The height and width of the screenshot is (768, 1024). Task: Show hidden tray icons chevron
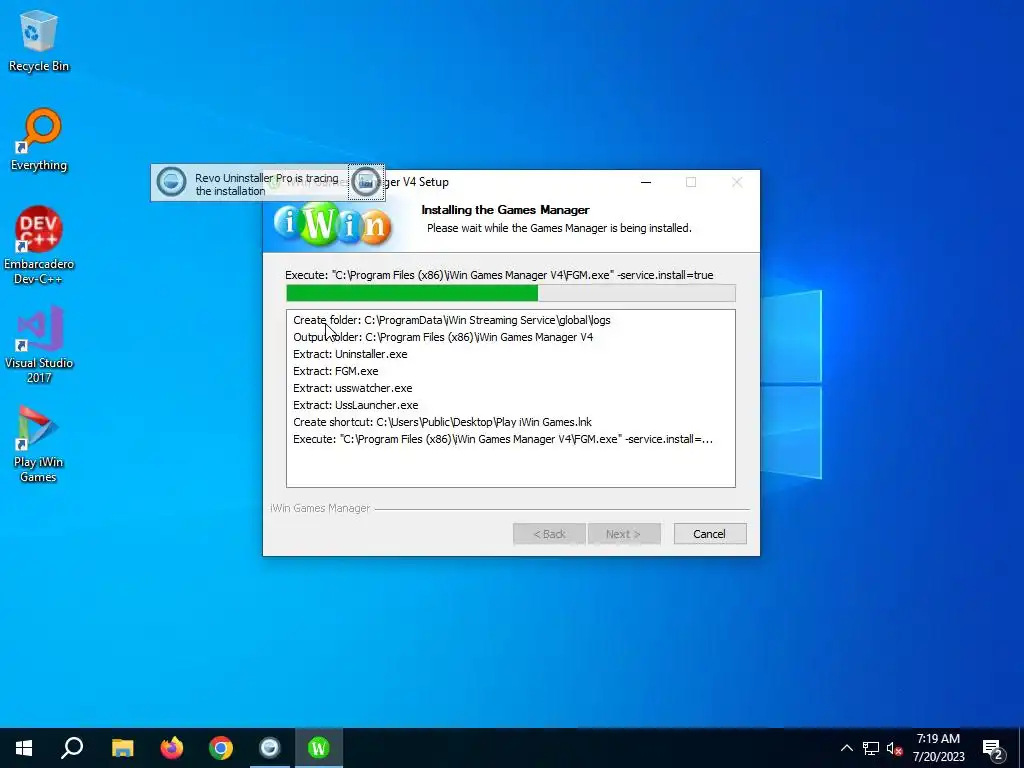click(846, 748)
